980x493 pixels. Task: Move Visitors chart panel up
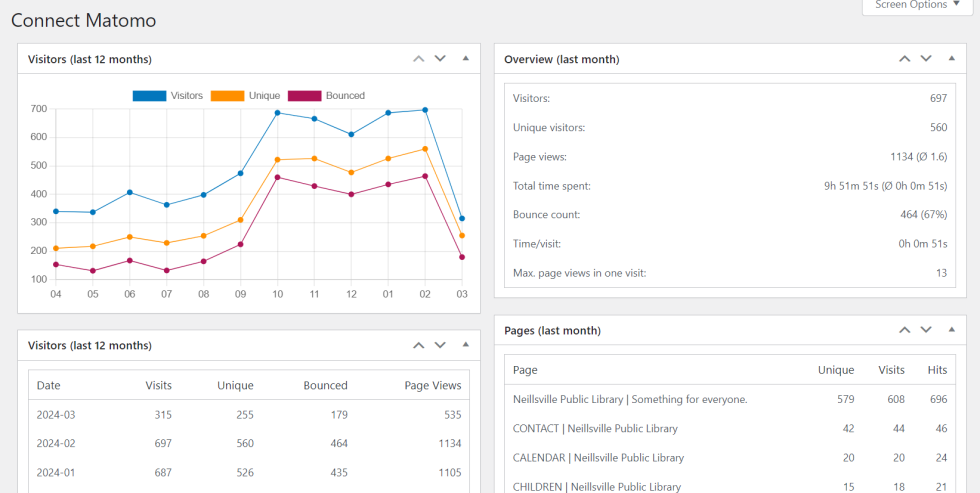click(419, 59)
